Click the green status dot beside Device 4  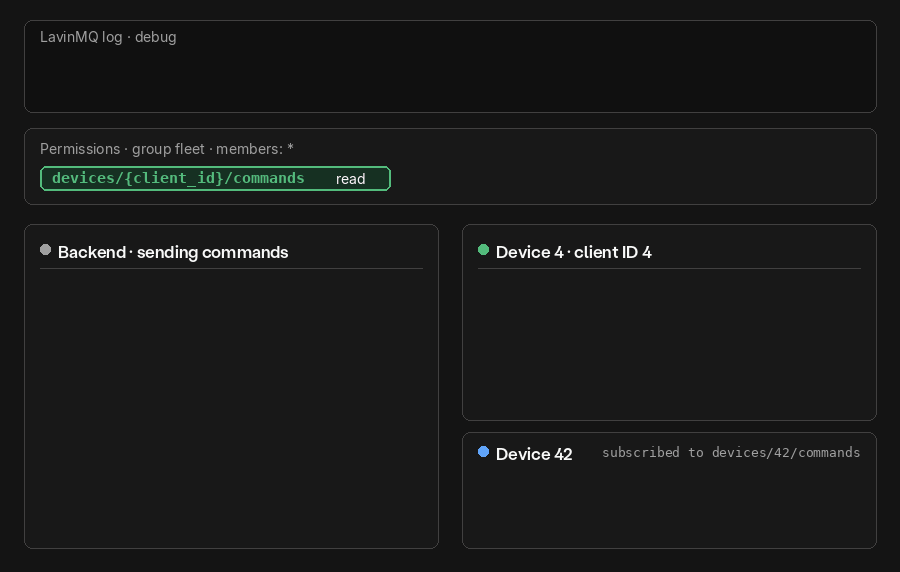pos(483,250)
